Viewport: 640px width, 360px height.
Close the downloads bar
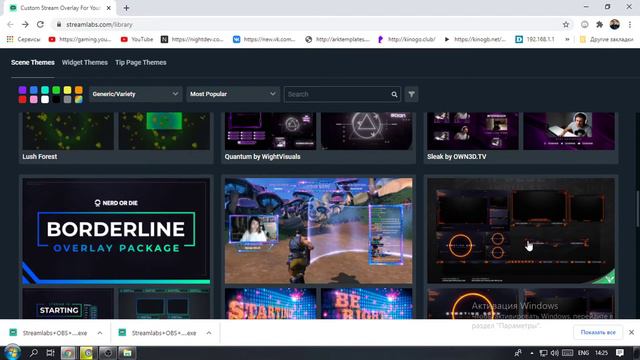coord(631,332)
